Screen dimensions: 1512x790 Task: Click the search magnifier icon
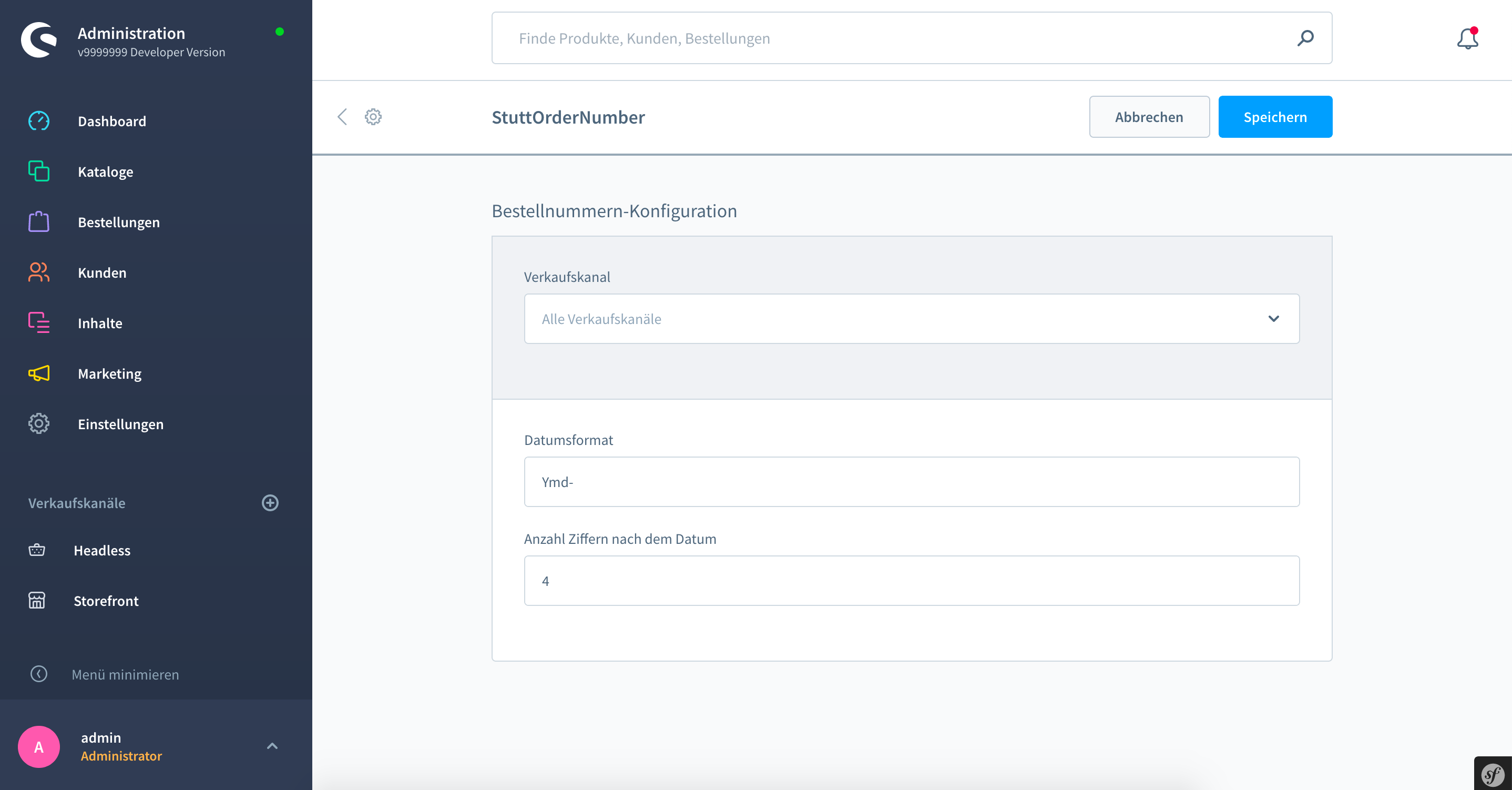point(1306,38)
